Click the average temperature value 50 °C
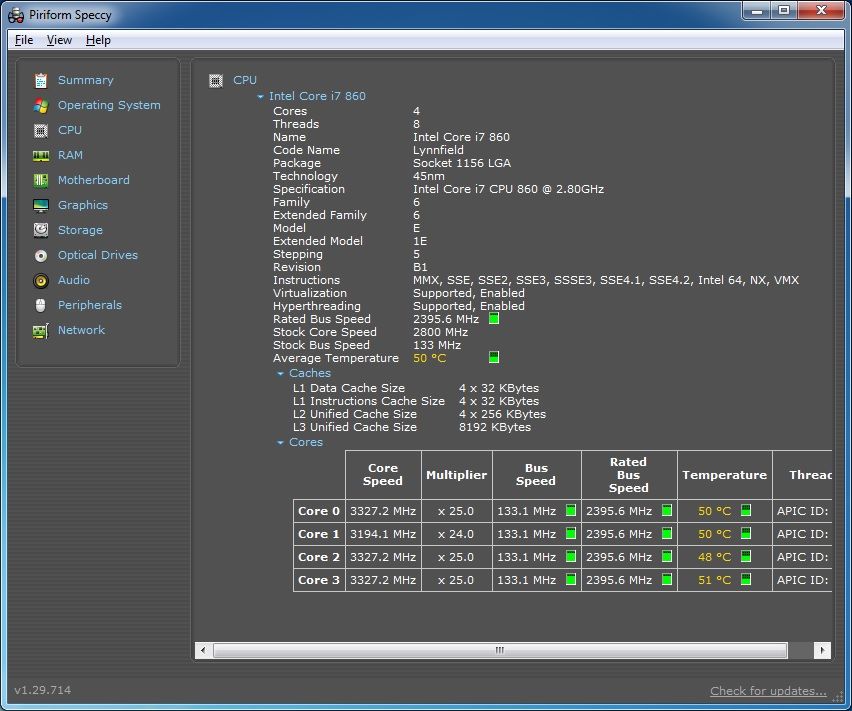The height and width of the screenshot is (711, 852). click(430, 358)
